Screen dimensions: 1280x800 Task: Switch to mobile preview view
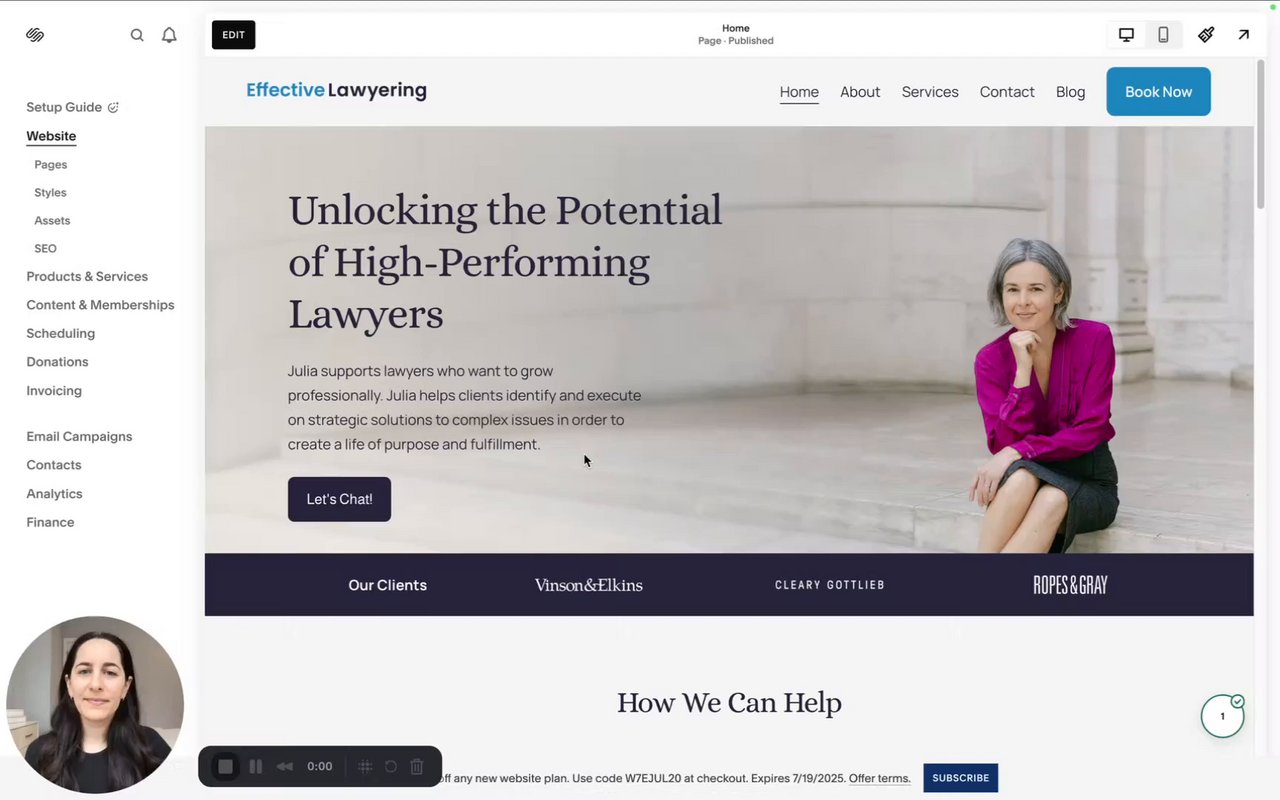1163,35
